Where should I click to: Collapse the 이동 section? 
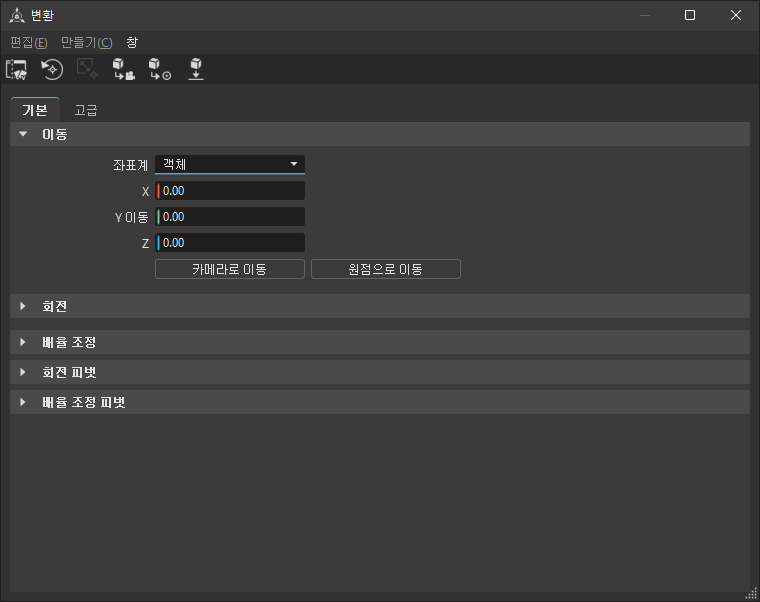[x=380, y=134]
